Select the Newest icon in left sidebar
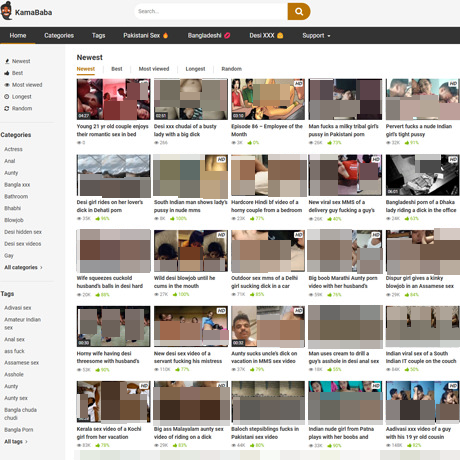This screenshot has height=460, width=460. [x=7, y=61]
